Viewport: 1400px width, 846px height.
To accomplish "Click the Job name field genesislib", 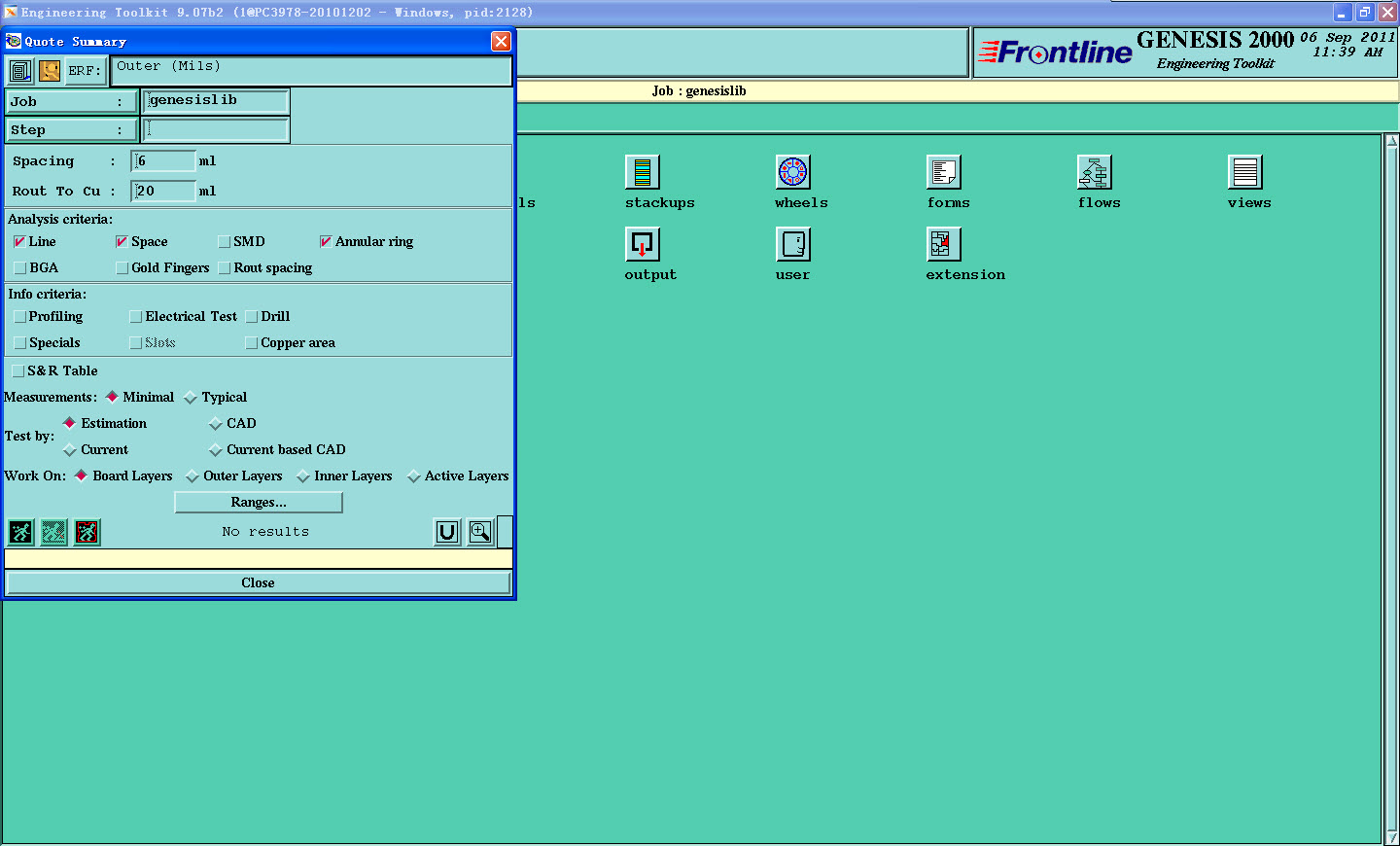I will (x=217, y=101).
